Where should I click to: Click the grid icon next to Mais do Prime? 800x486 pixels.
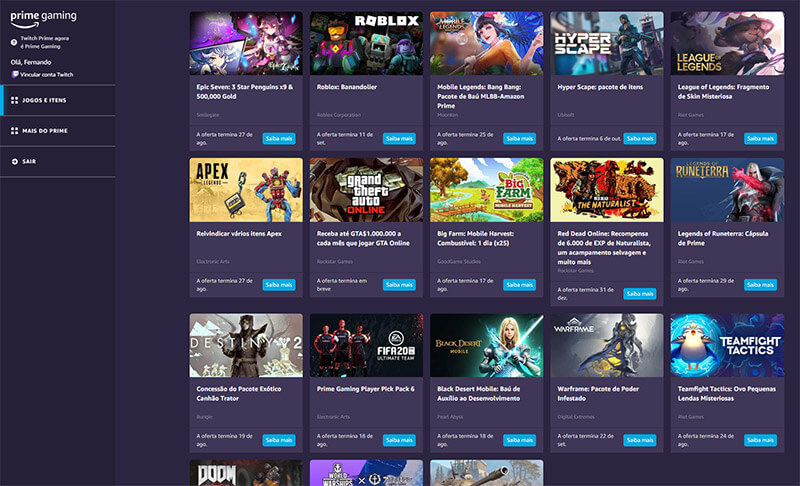[14, 131]
